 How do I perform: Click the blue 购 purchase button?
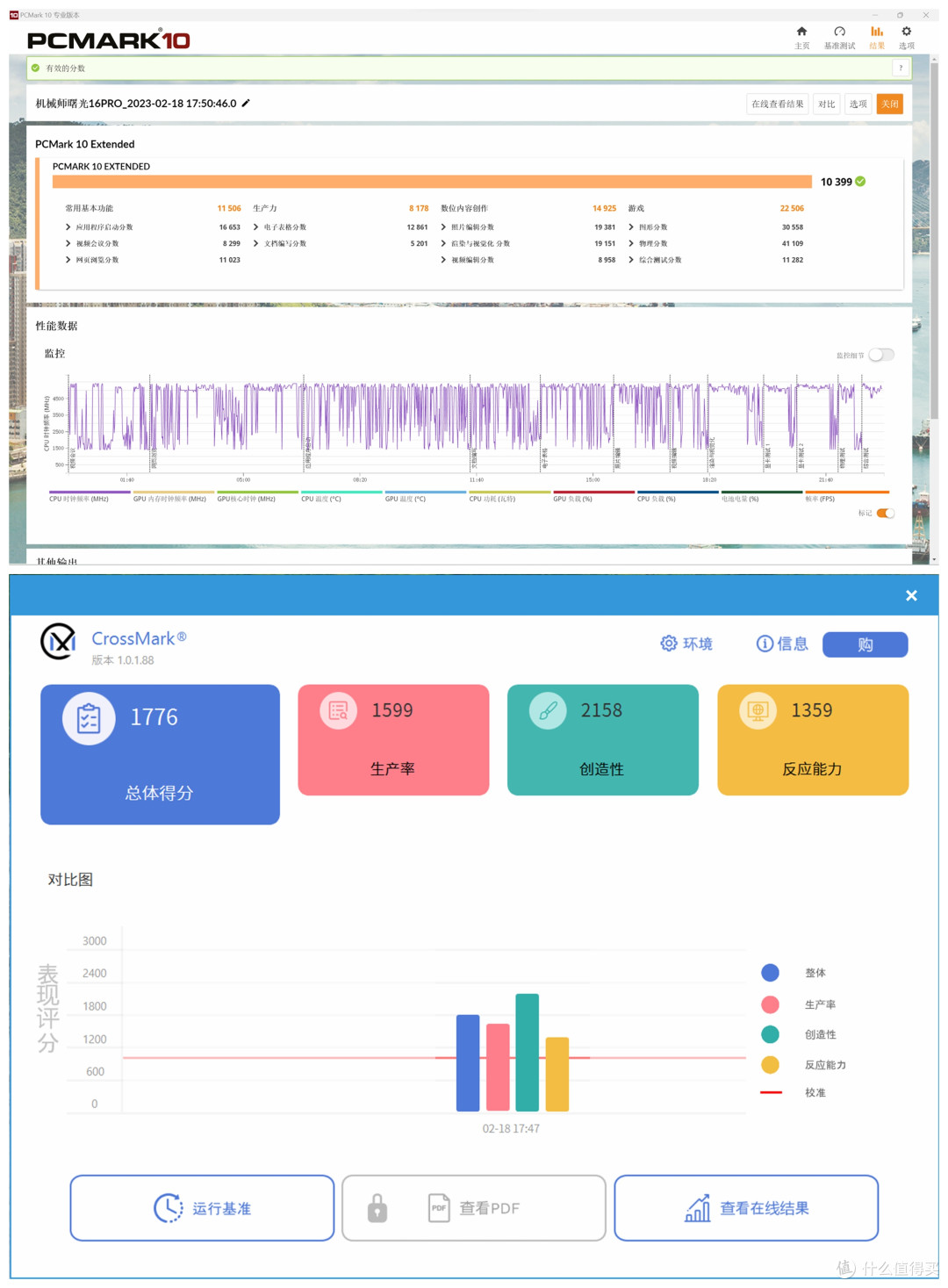(x=865, y=644)
